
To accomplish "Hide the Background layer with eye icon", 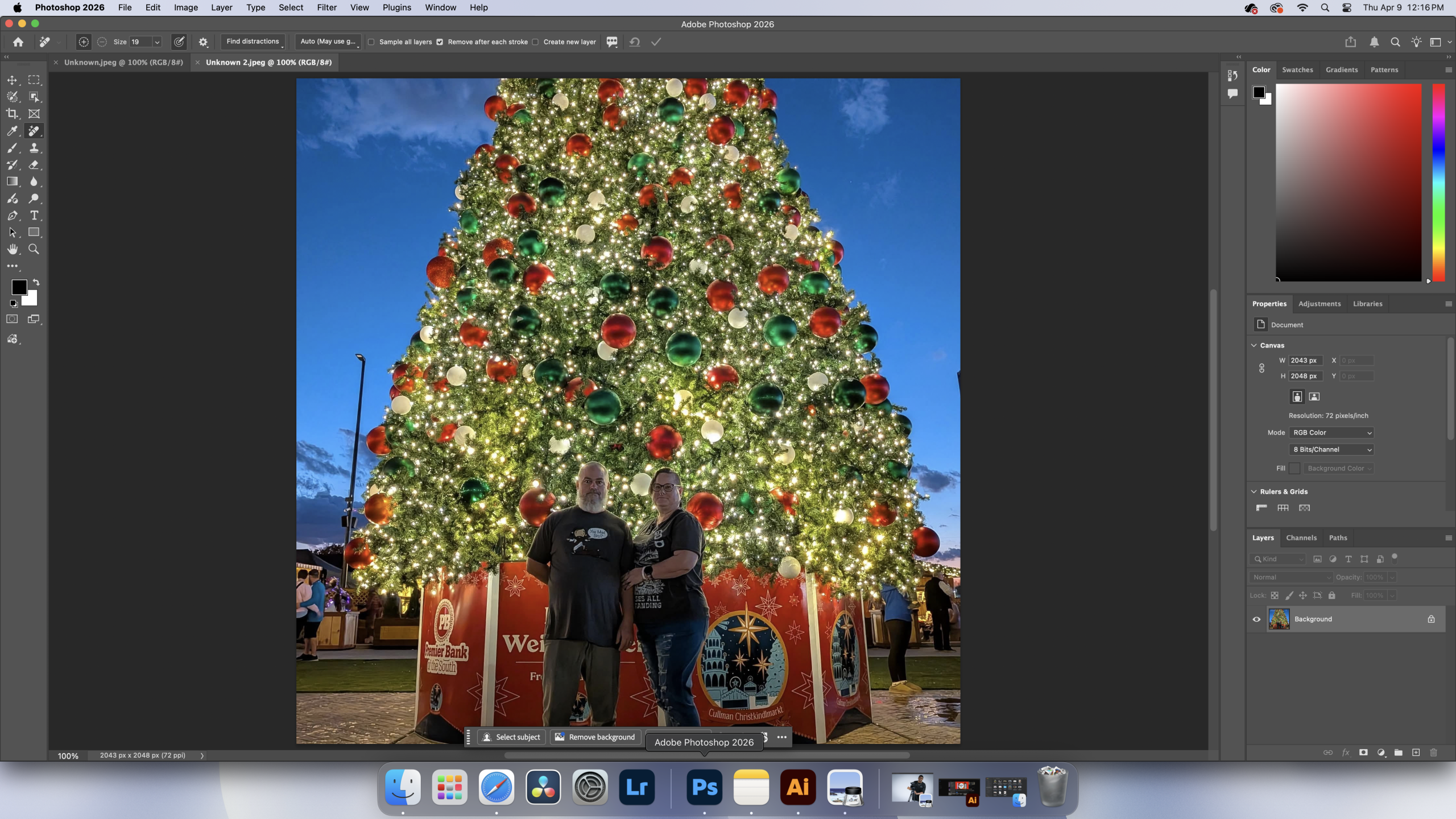I will tap(1256, 619).
